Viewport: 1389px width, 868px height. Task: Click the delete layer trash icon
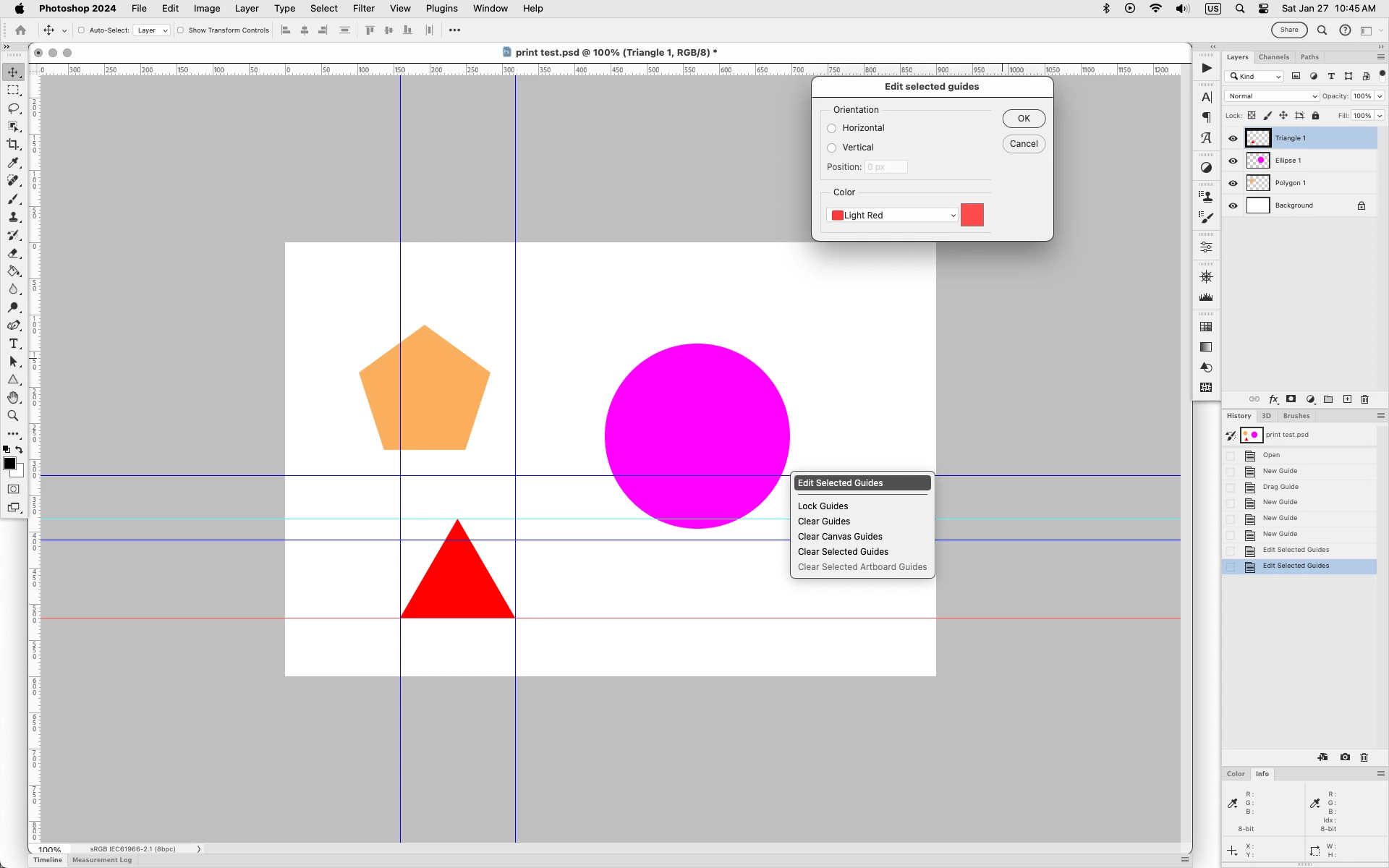1365,399
